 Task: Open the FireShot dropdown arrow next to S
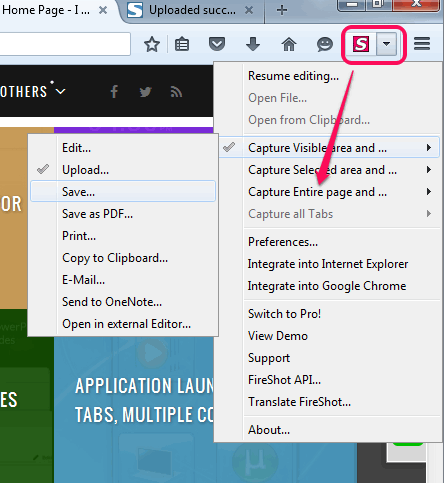click(x=386, y=44)
